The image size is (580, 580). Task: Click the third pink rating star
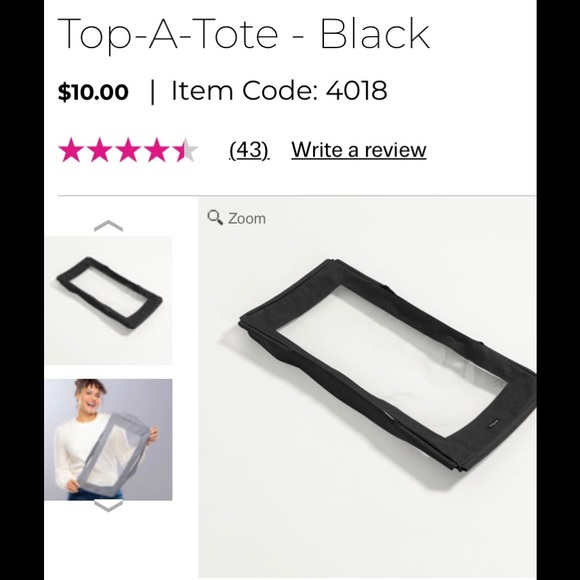(128, 150)
